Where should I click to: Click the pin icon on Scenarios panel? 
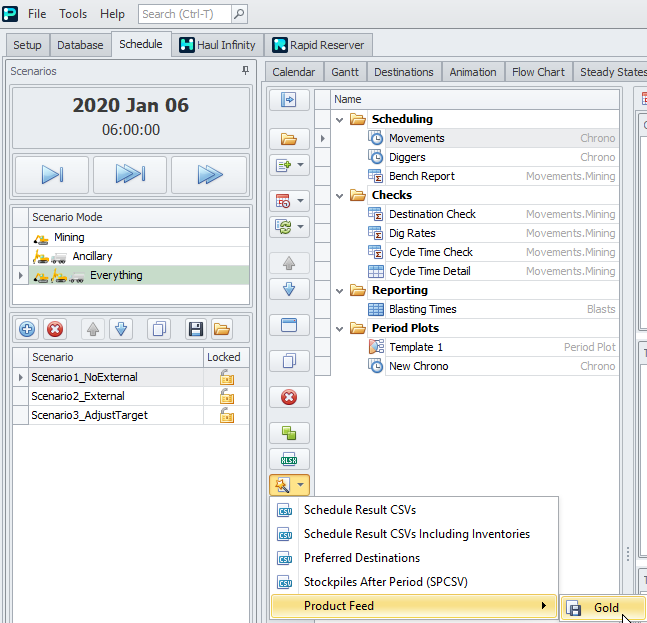245,71
